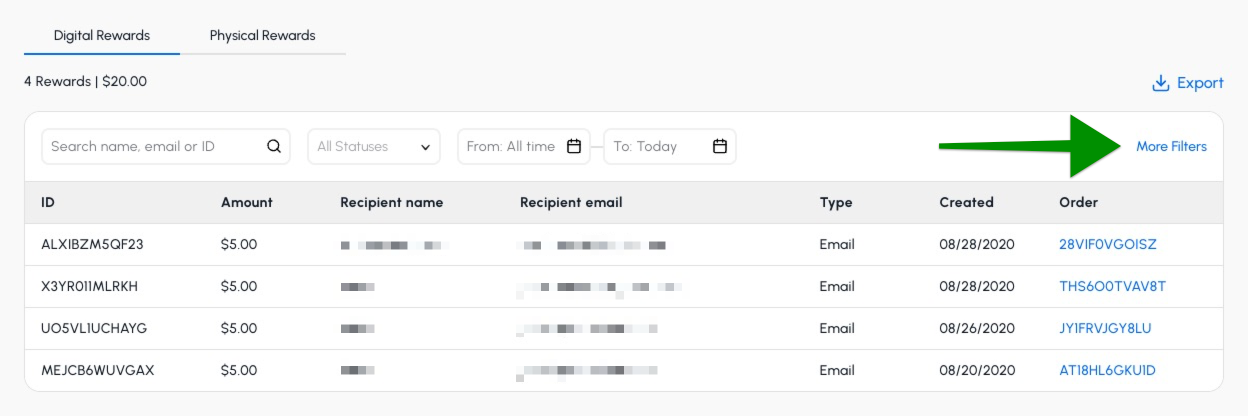Click the Export button
The width and height of the screenshot is (1248, 416).
pos(1188,83)
